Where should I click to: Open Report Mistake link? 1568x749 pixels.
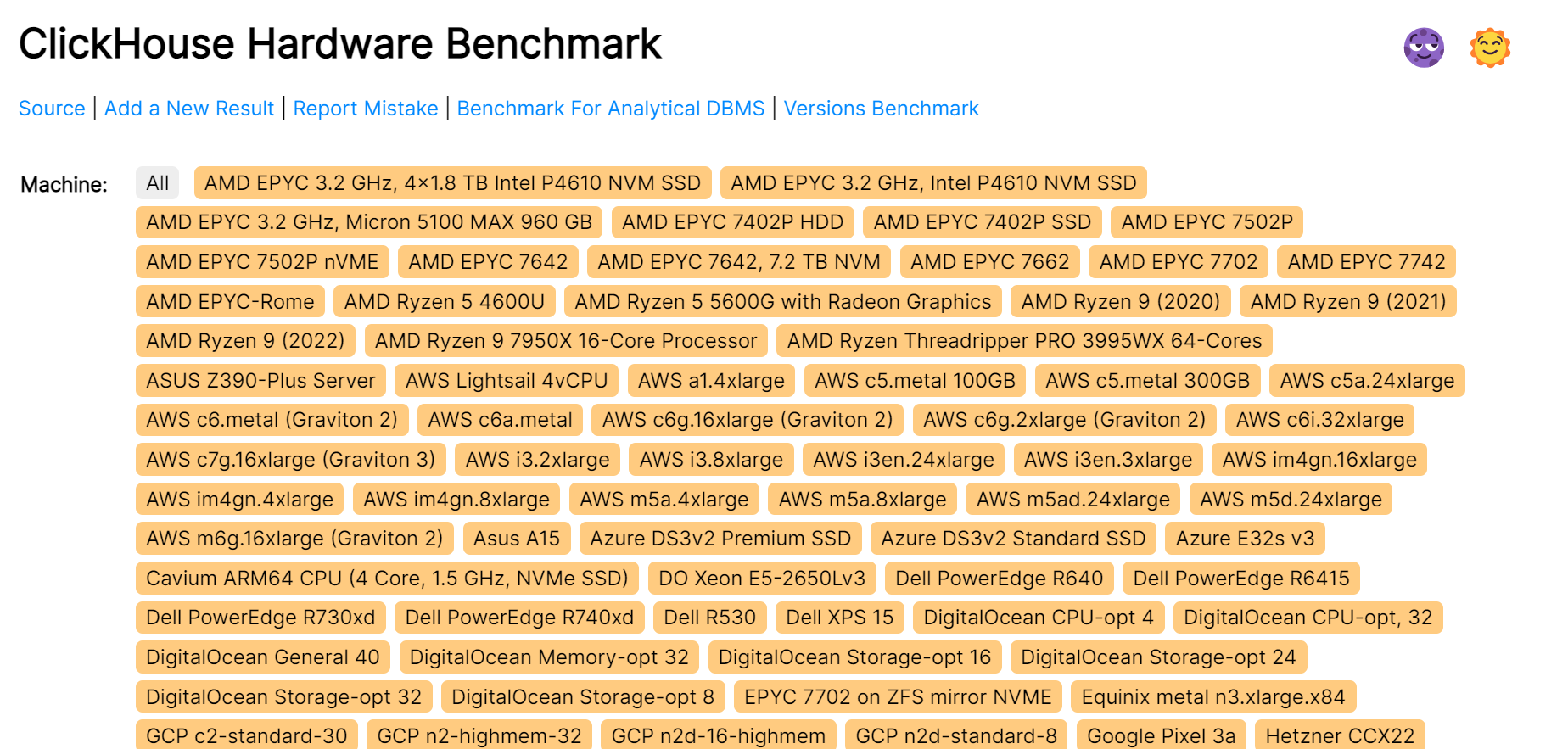[366, 109]
